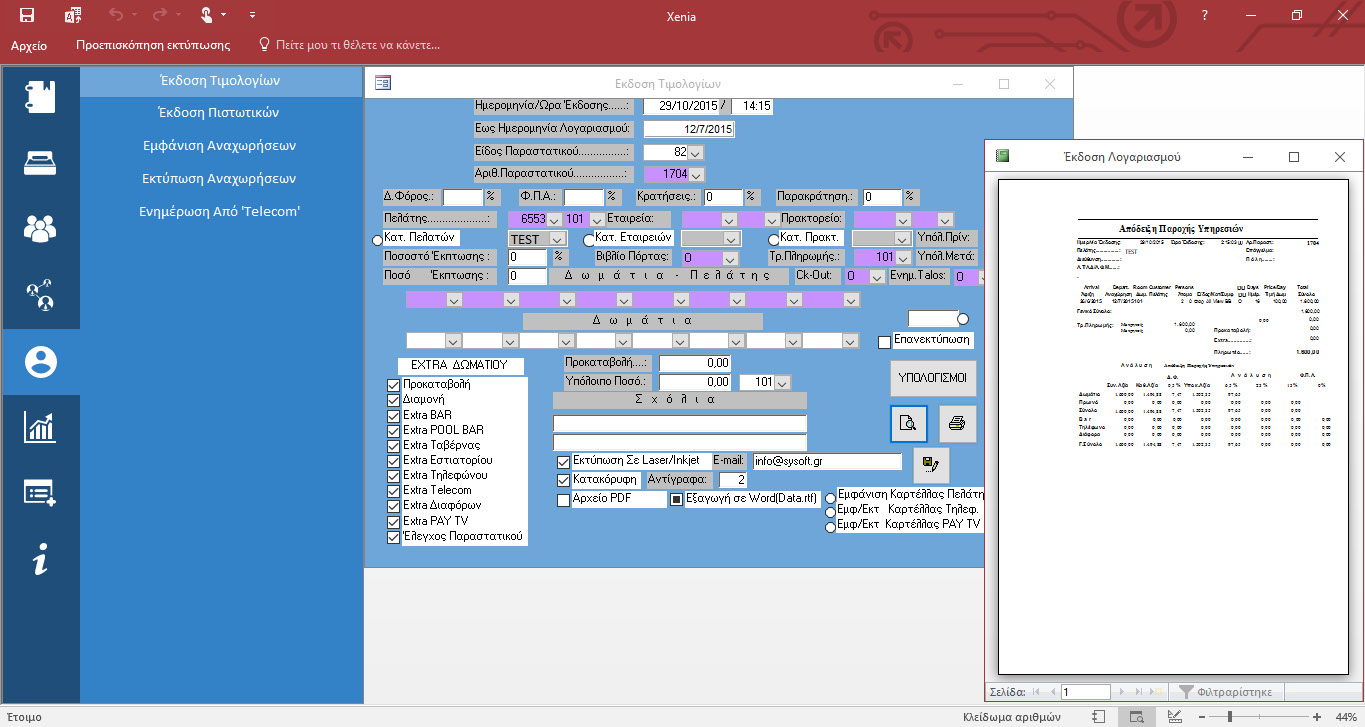Enable the Αρχείο PDF checkbox
The width and height of the screenshot is (1365, 727).
click(x=564, y=500)
